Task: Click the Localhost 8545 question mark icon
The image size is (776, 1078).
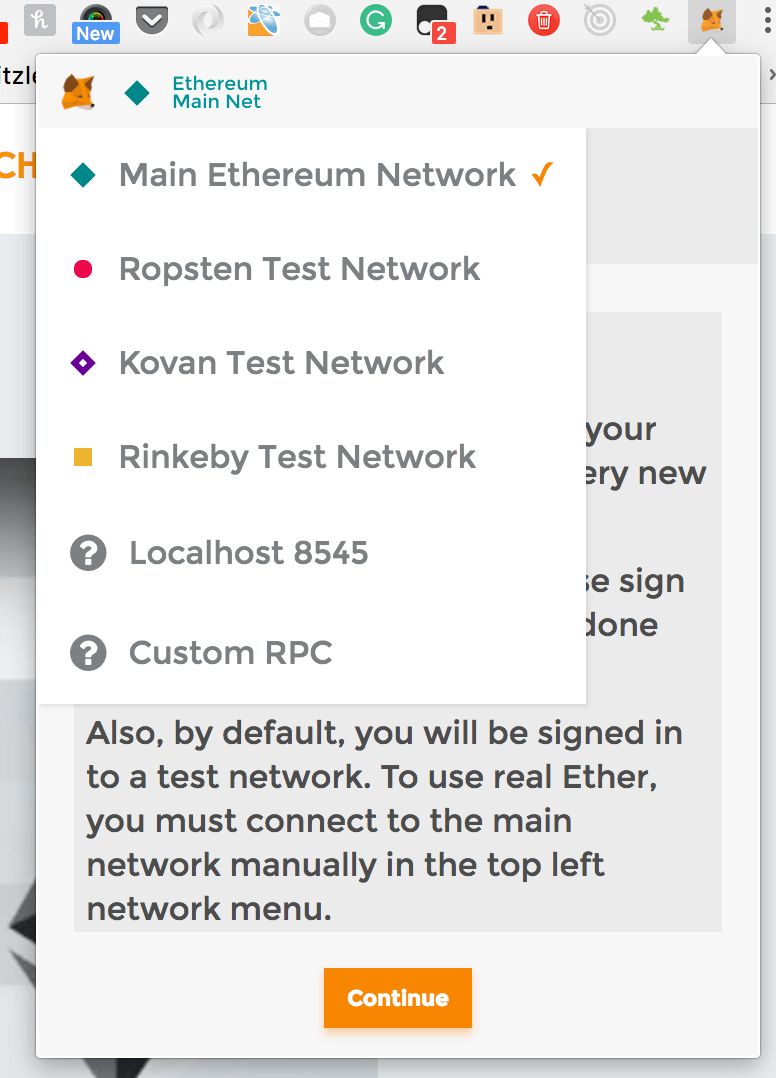Action: click(x=88, y=553)
